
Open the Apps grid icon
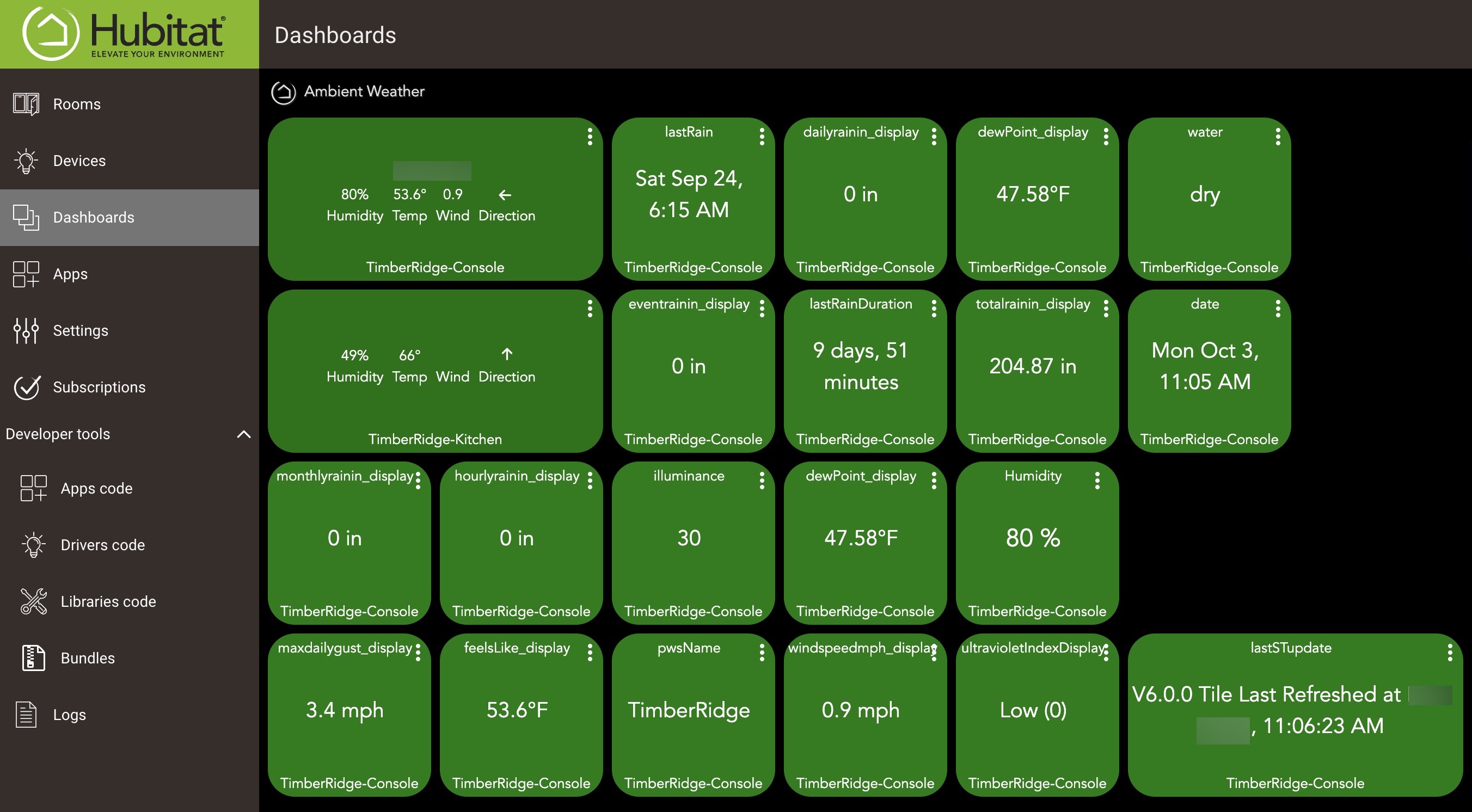point(26,274)
